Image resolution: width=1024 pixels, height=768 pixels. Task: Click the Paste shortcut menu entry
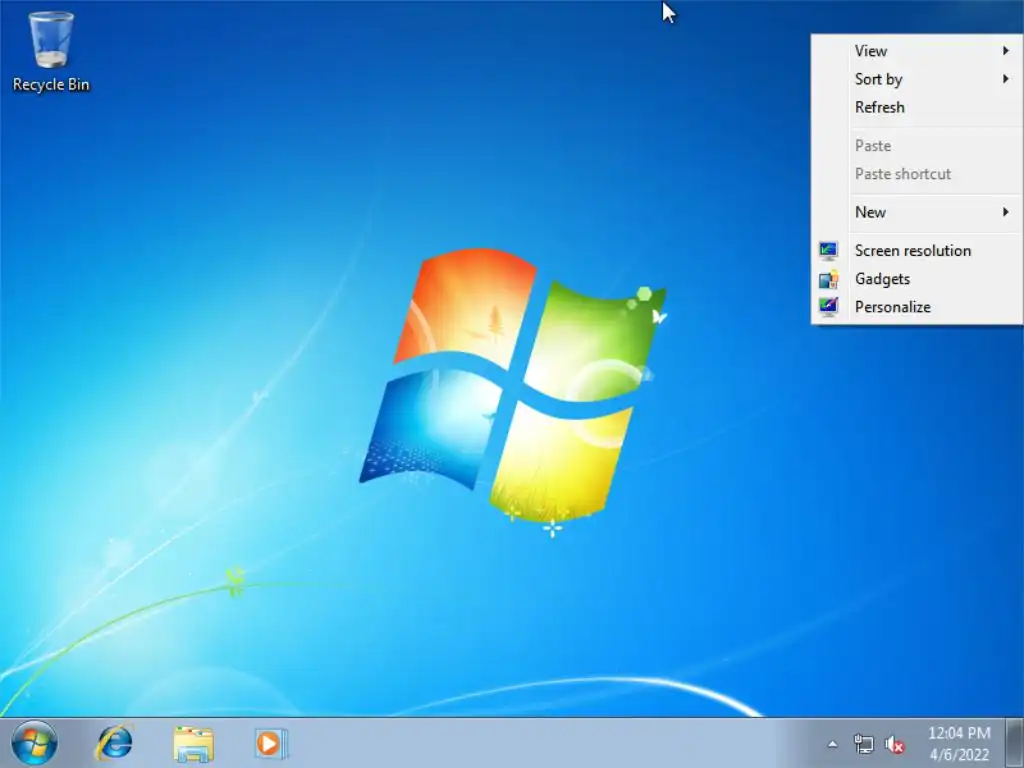pos(917,174)
